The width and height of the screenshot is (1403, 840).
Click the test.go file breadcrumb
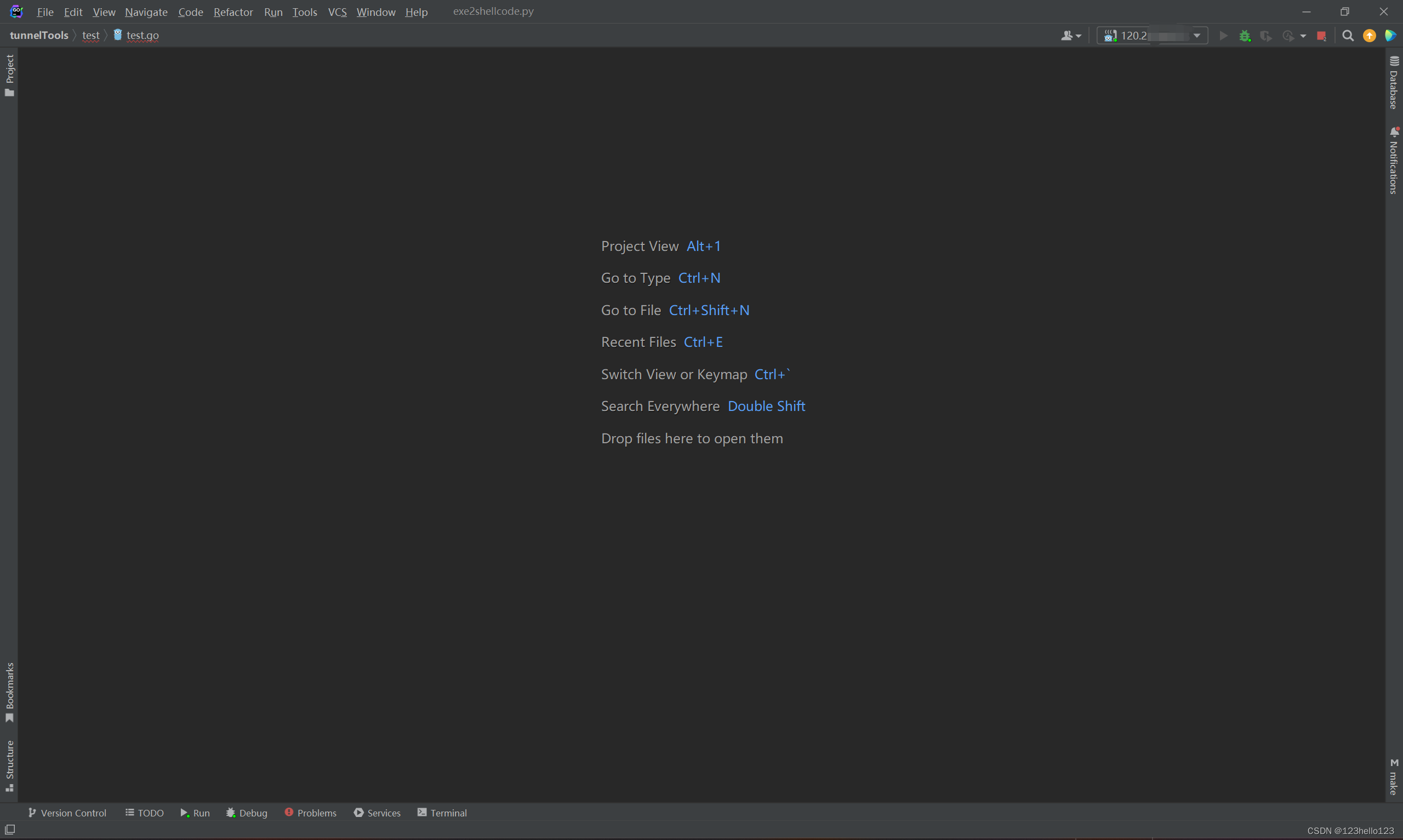click(136, 35)
